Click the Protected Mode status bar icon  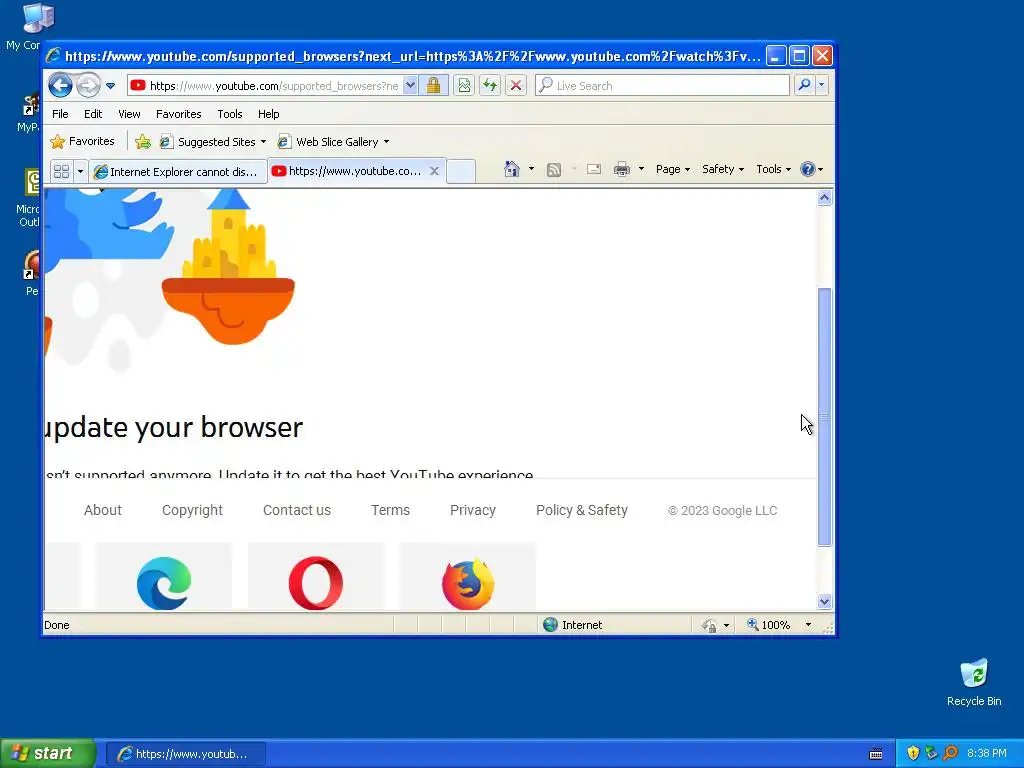pos(709,625)
